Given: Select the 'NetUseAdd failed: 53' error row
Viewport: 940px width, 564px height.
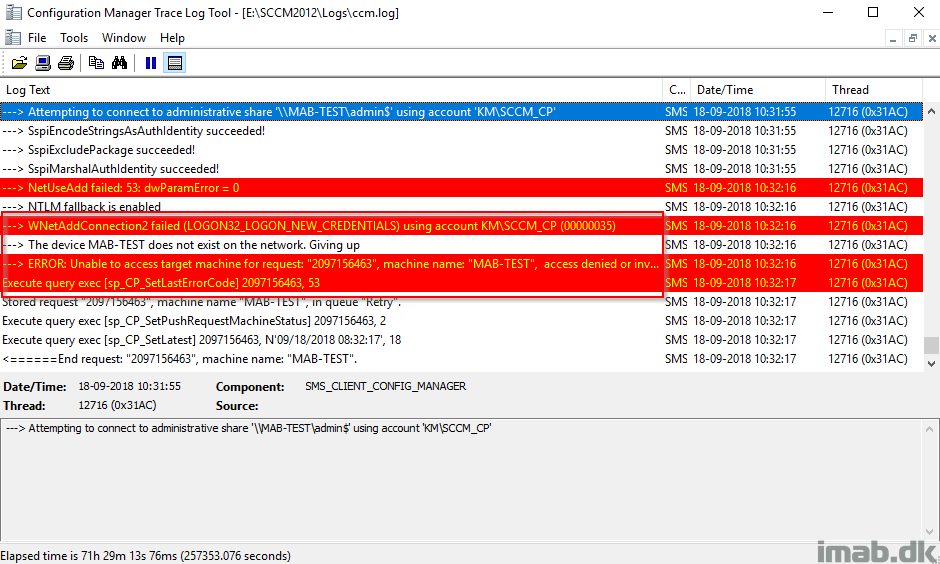Looking at the screenshot, I should point(462,188).
